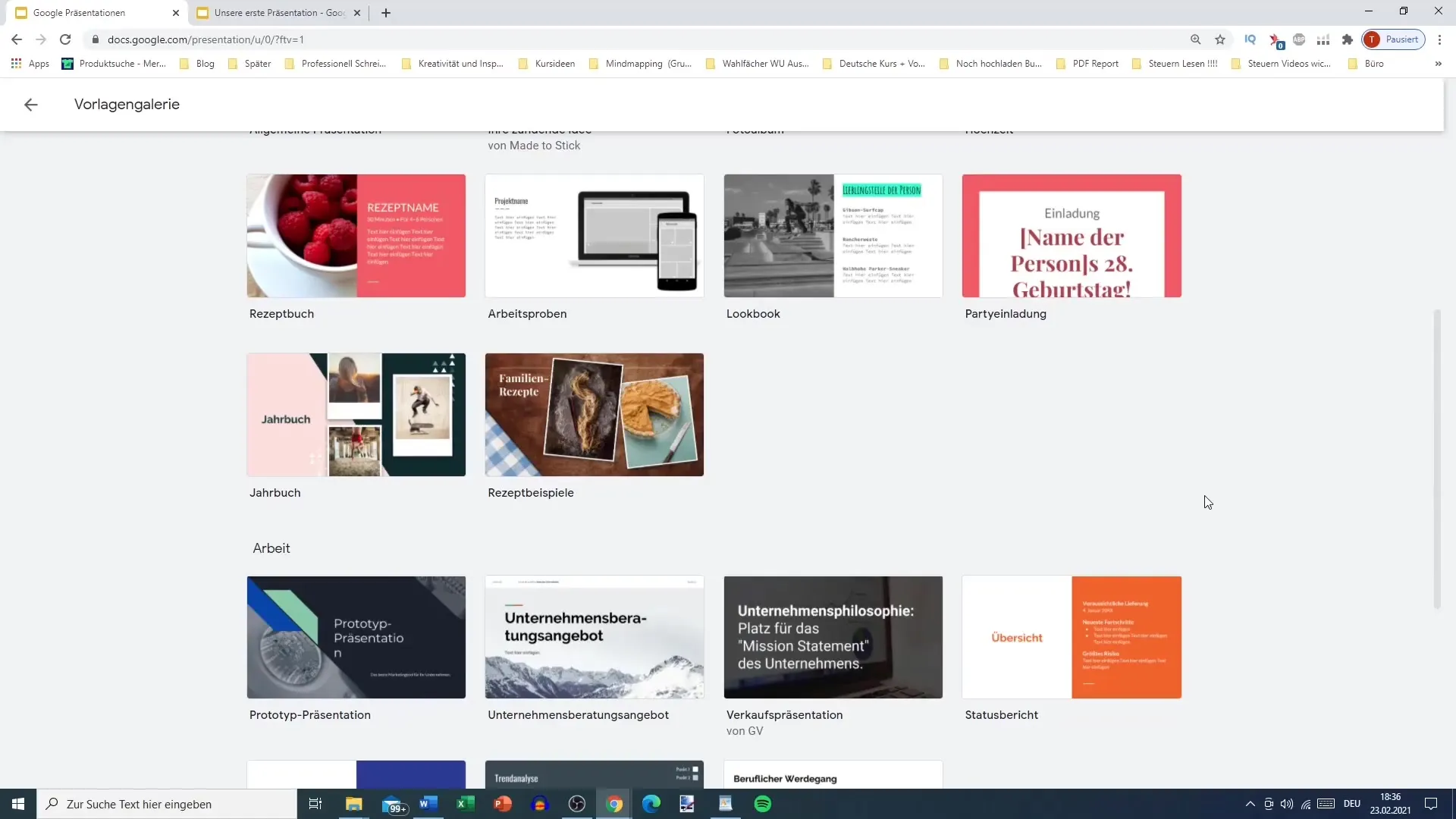Click the Rezeptbuch label text
Screen dimensions: 1456x819
[281, 314]
